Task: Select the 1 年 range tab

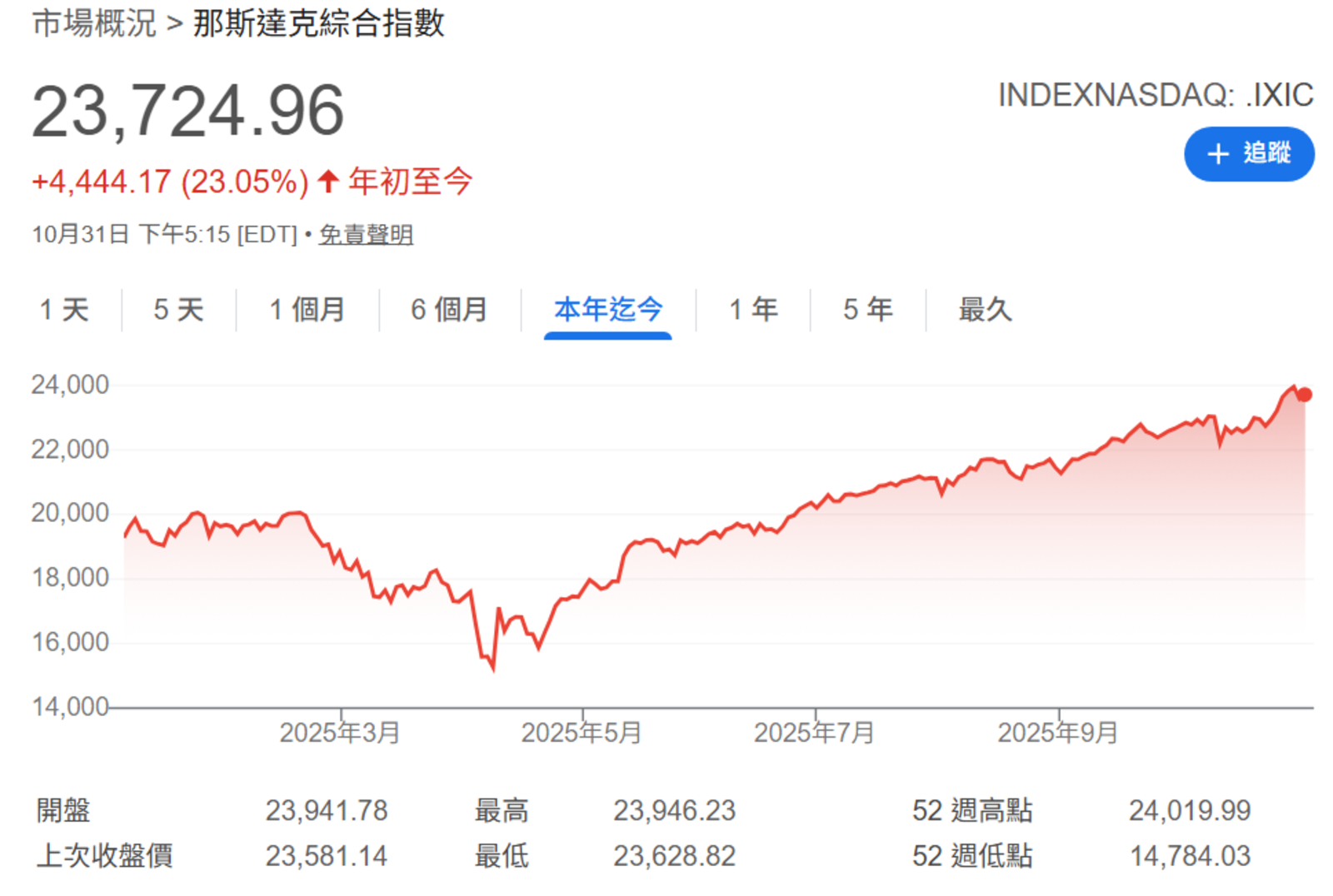Action: tap(753, 310)
